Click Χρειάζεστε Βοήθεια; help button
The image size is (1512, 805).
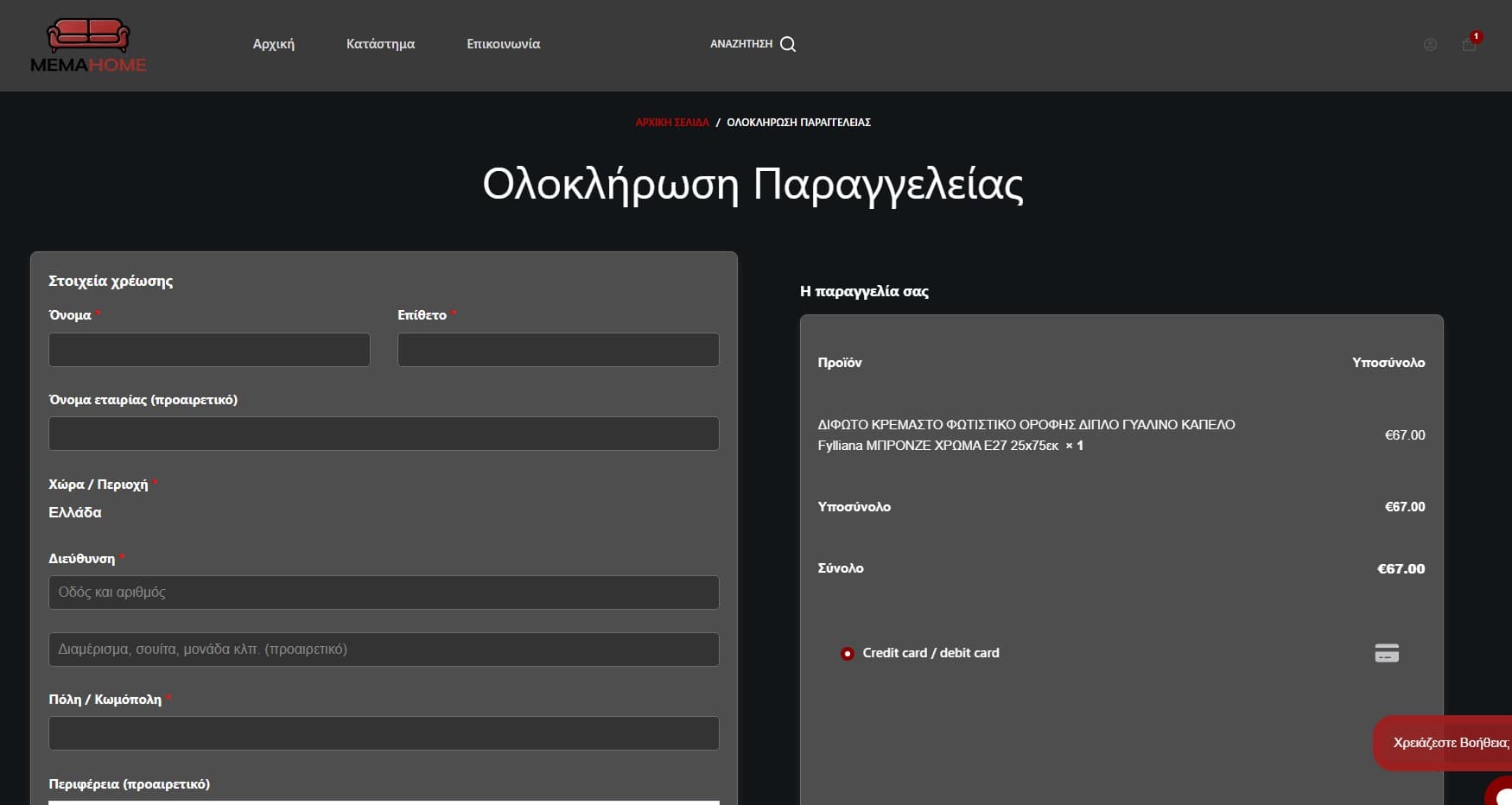click(x=1444, y=743)
